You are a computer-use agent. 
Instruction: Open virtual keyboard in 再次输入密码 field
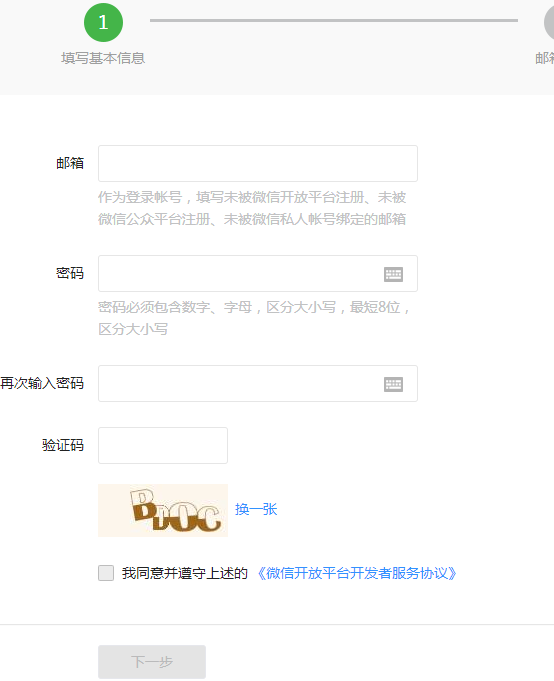pos(393,384)
